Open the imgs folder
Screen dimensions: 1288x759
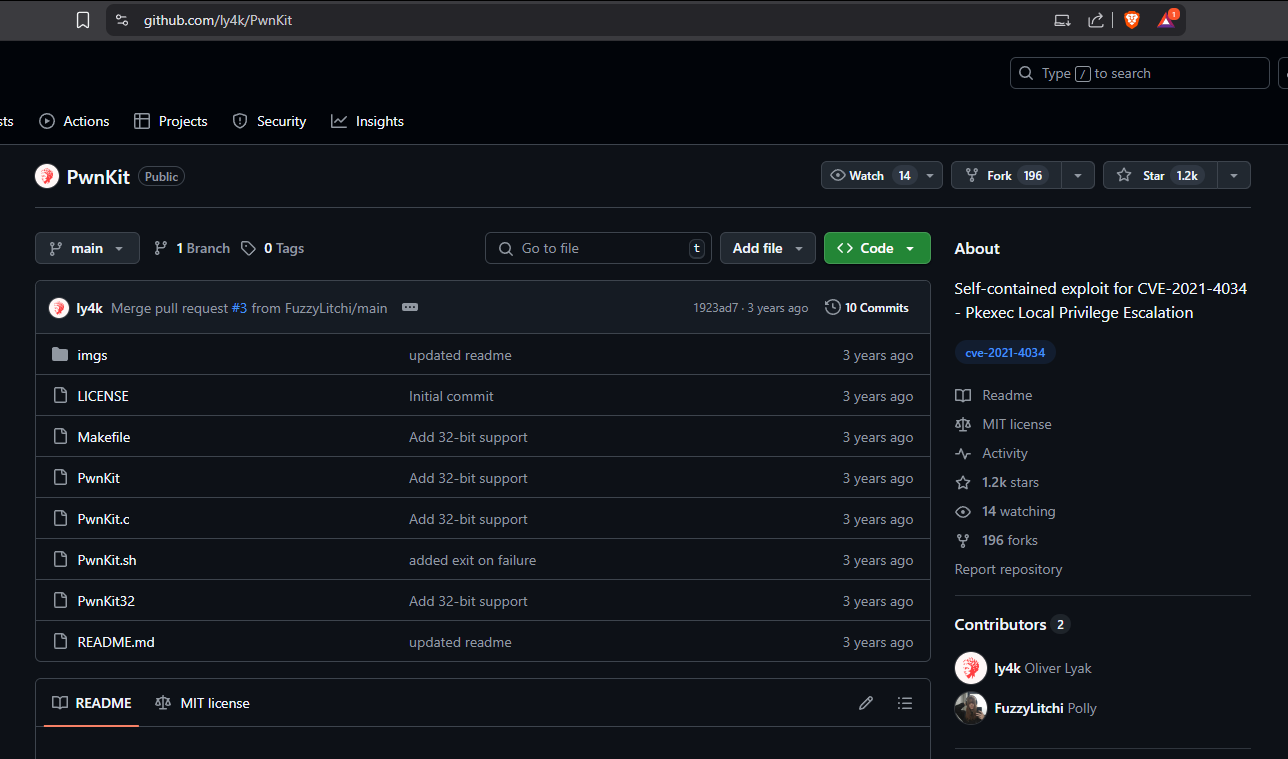pos(92,355)
